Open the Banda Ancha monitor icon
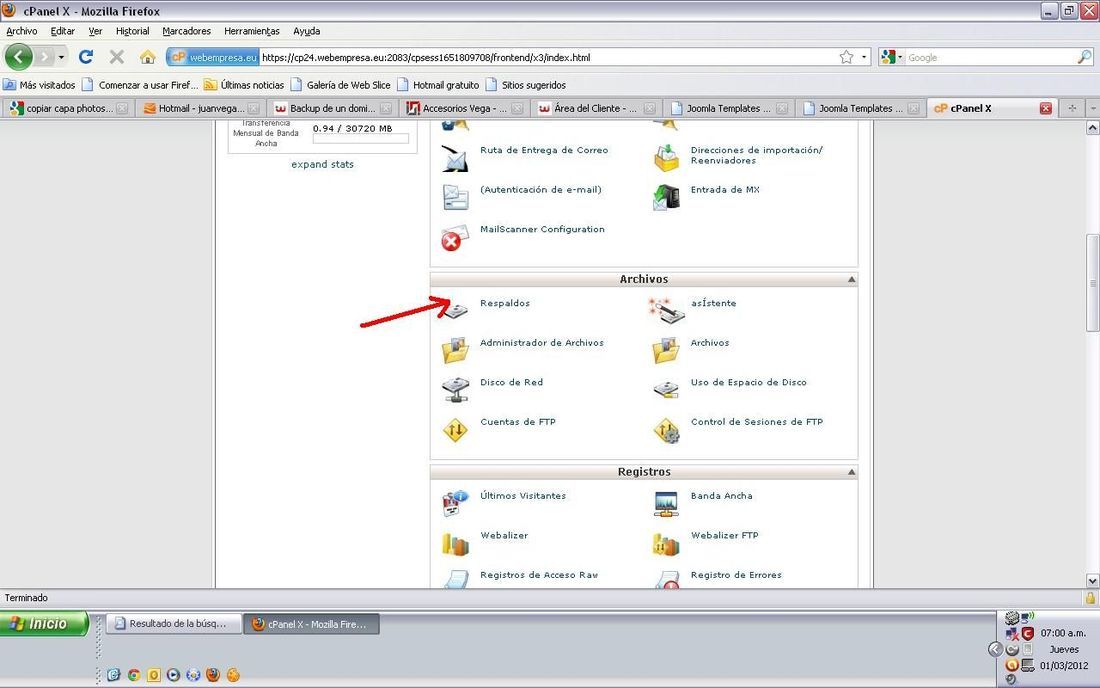1100x688 pixels. (x=666, y=504)
